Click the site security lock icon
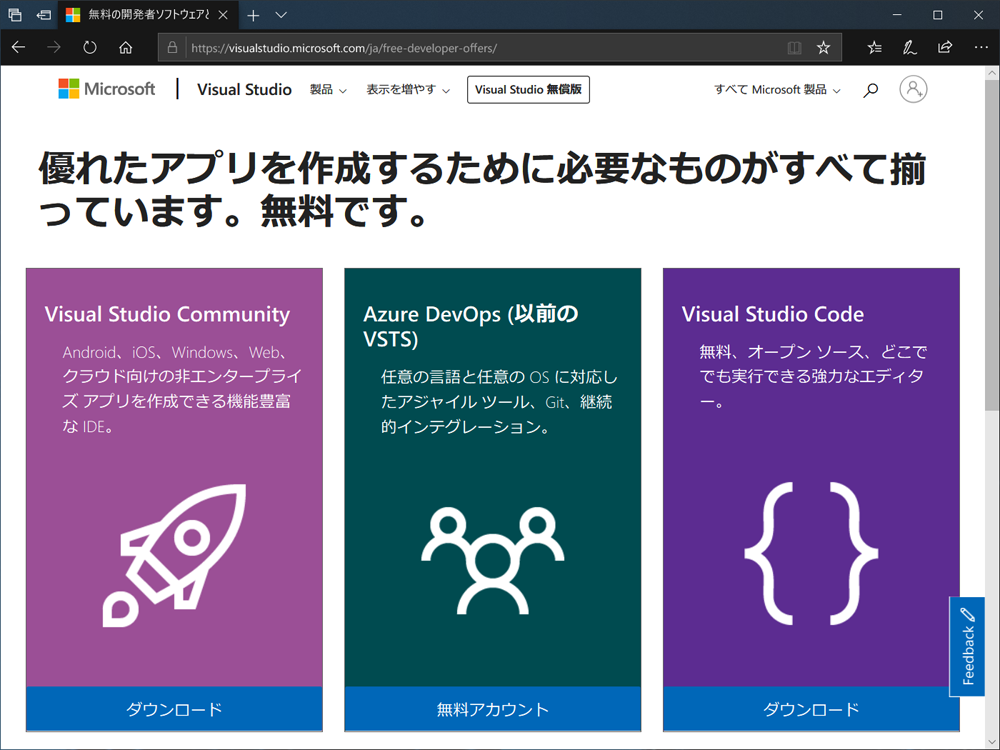1000x750 pixels. [x=172, y=48]
